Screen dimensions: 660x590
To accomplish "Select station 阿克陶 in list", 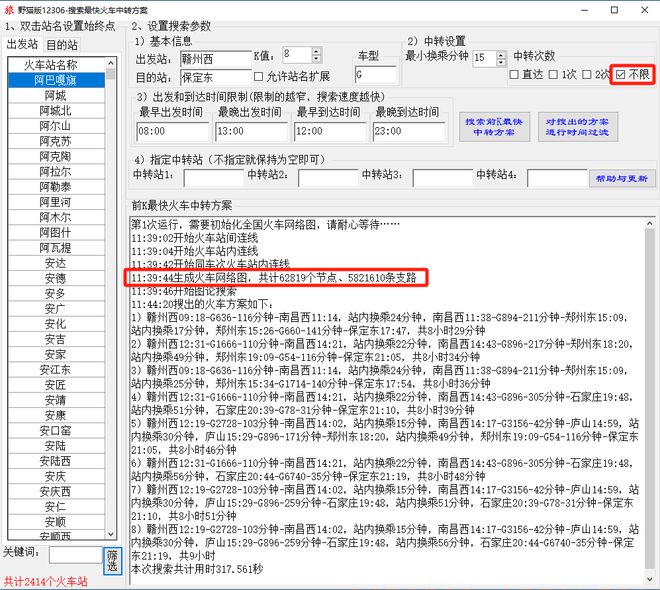I will 56,157.
